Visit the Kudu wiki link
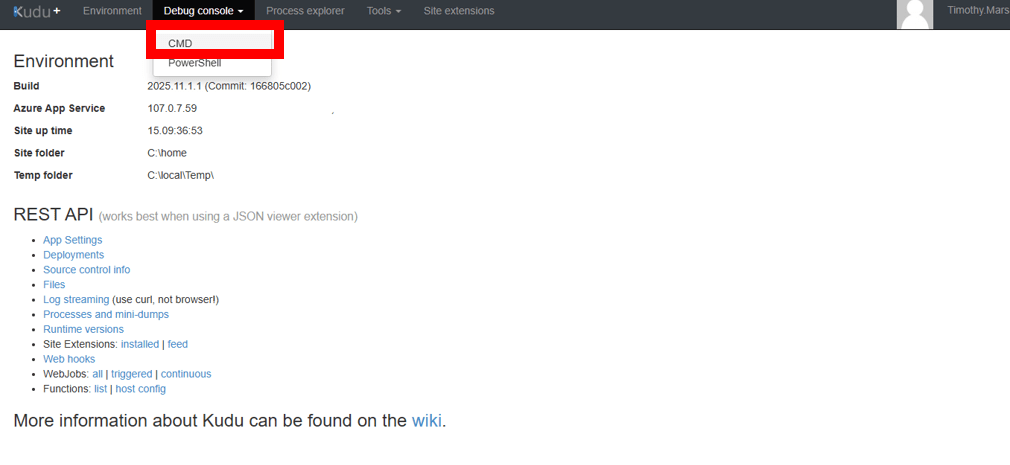 click(x=426, y=420)
